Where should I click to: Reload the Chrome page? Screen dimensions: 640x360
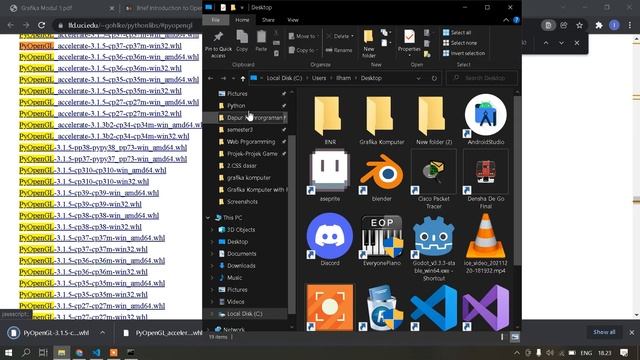pos(42,25)
